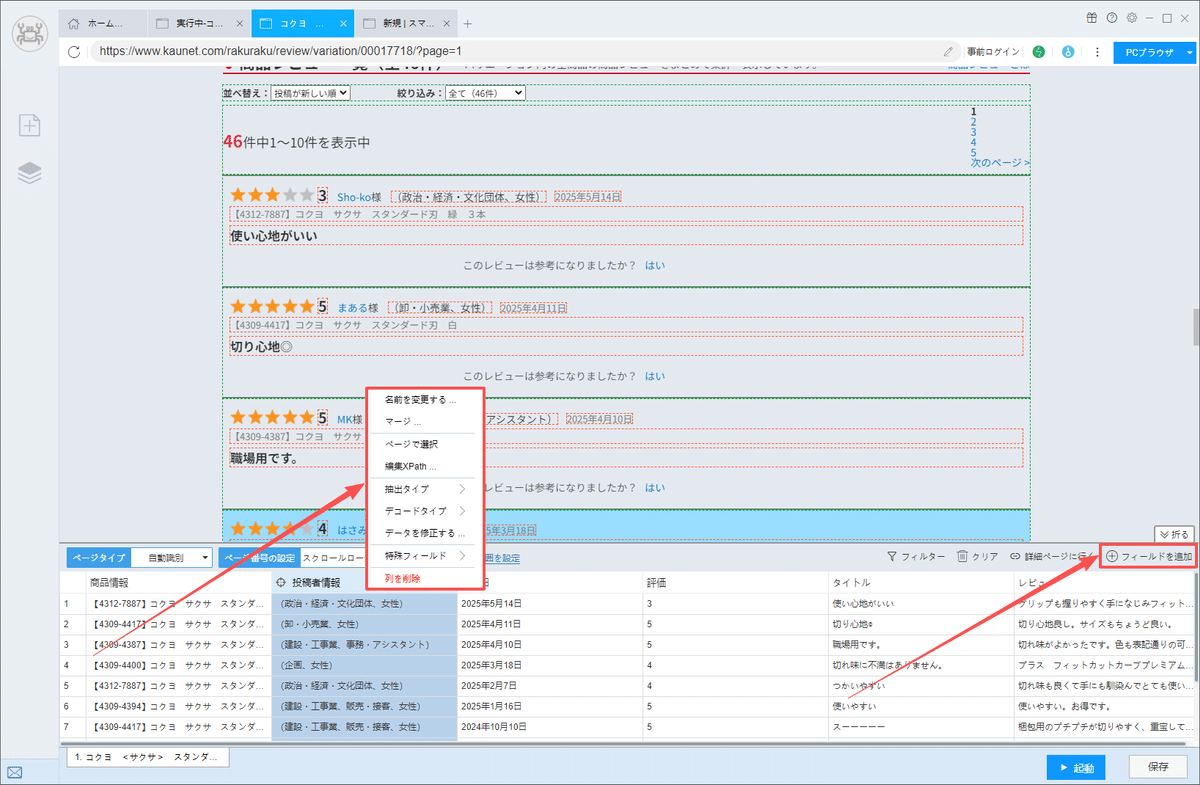Open the 自動識別 page type dropdown
The height and width of the screenshot is (785, 1200).
pyautogui.click(x=172, y=557)
